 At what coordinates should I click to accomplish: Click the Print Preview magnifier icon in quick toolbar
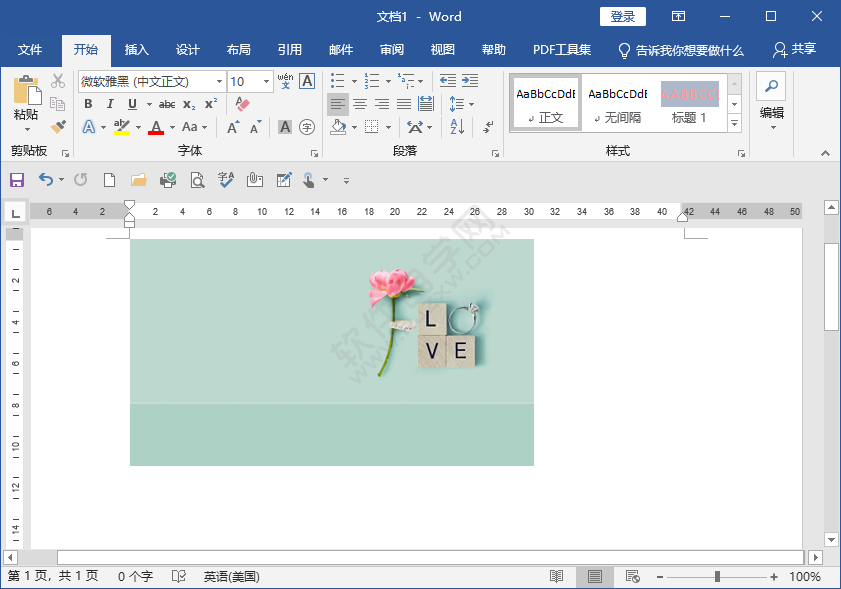click(x=197, y=180)
